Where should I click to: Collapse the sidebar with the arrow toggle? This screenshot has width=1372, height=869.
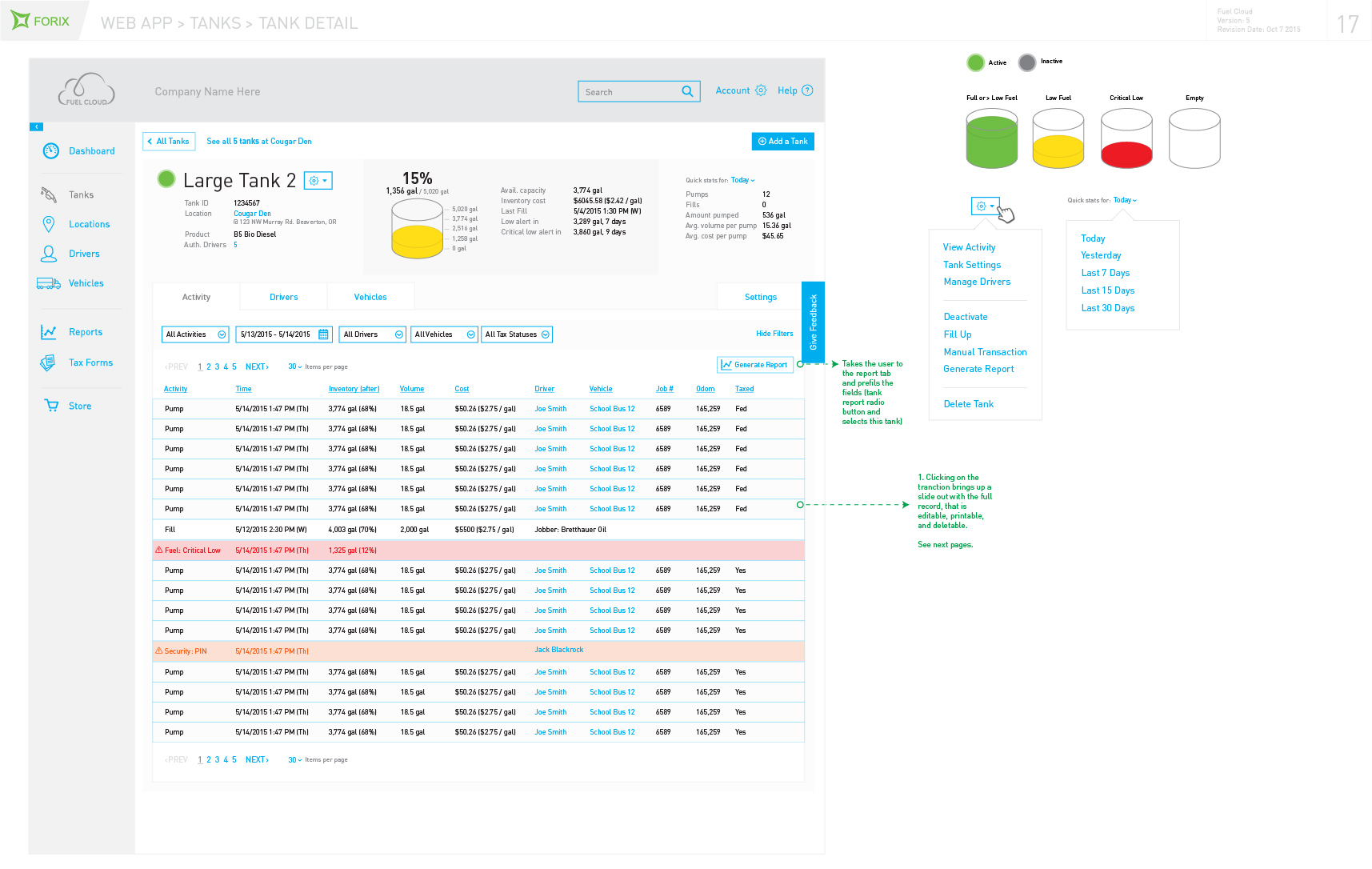coord(36,126)
